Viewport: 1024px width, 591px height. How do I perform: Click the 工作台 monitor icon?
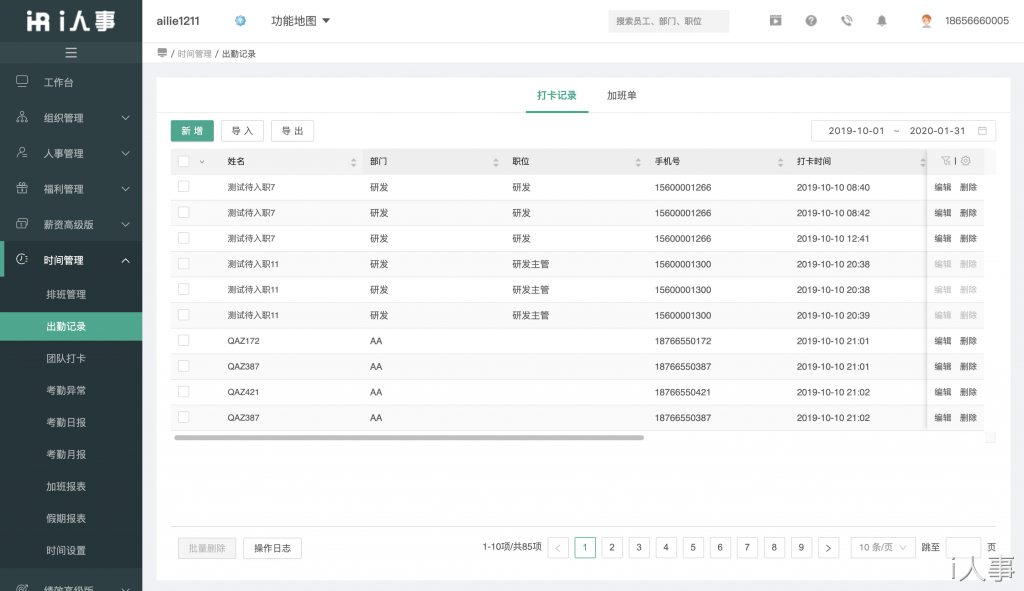tap(22, 81)
